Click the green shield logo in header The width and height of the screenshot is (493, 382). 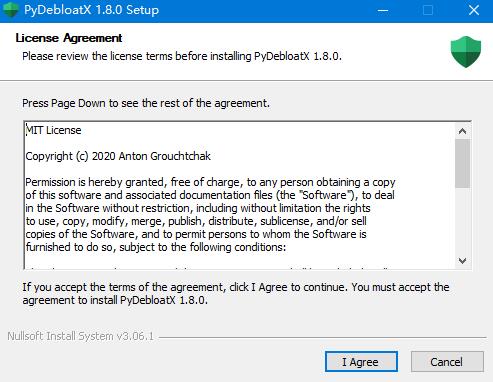(x=466, y=52)
